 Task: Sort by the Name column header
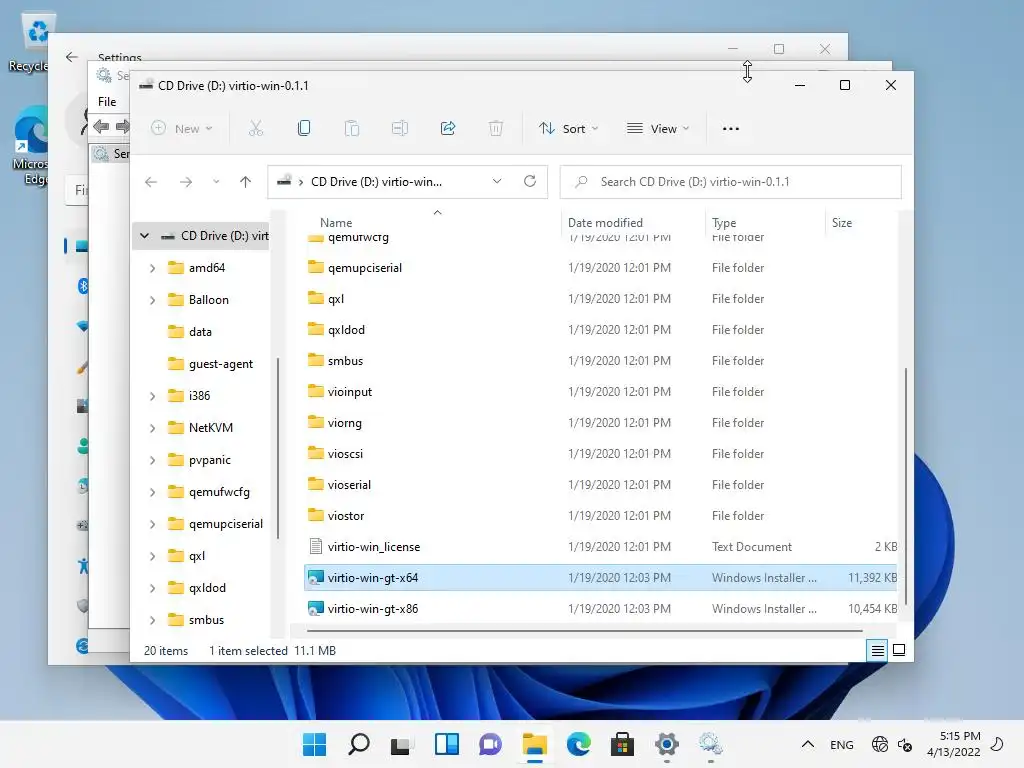point(336,223)
